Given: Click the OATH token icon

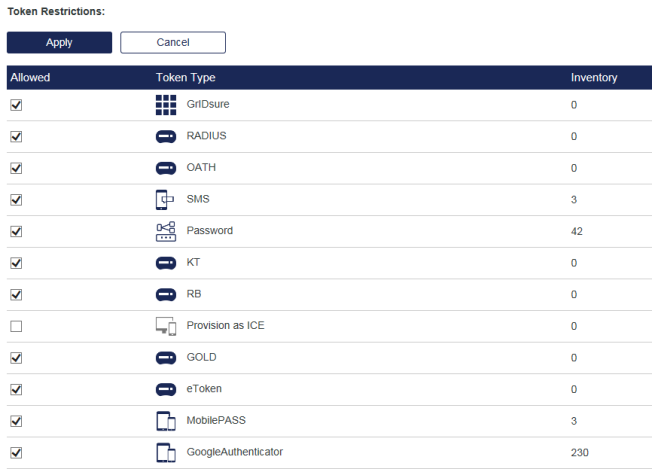Looking at the screenshot, I should (x=166, y=168).
